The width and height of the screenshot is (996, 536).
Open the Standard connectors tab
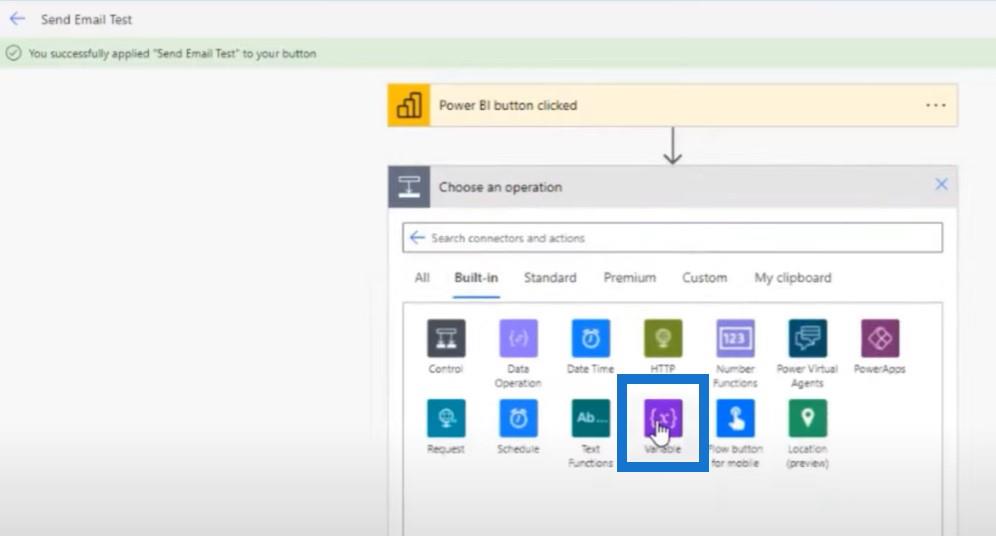click(x=550, y=278)
